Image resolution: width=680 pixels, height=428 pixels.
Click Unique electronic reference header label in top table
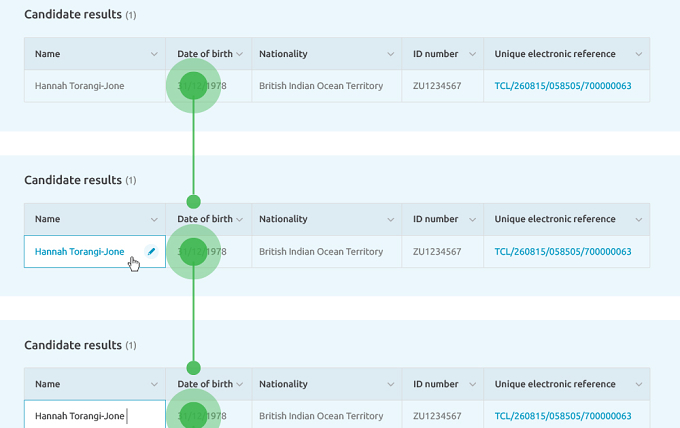[x=555, y=54]
